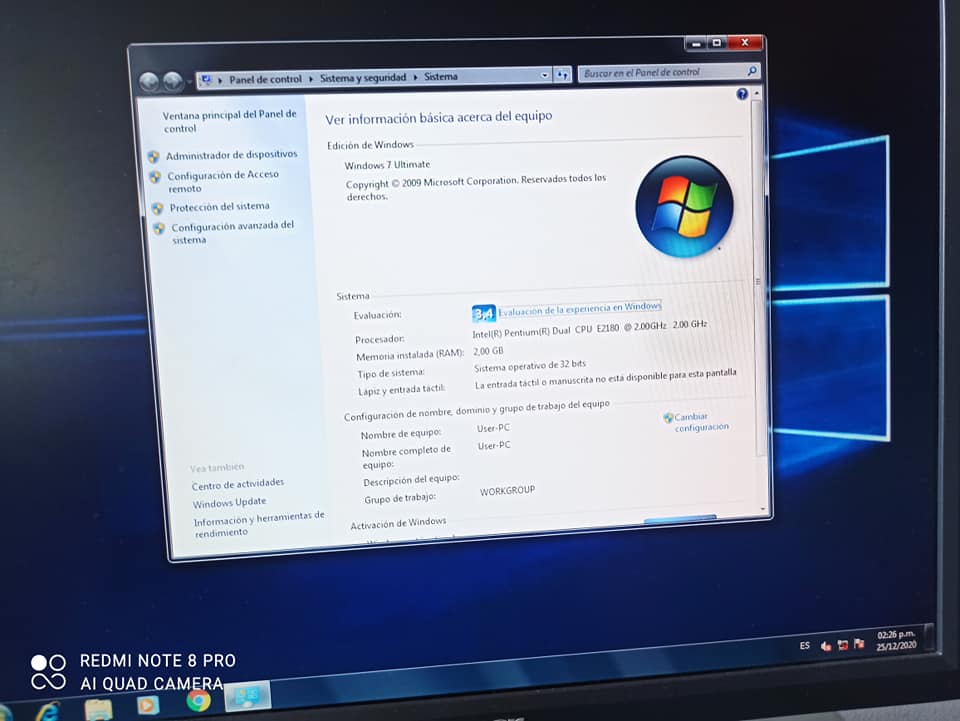
Task: Click the shield icon beside Configuración de Acceso remoto
Action: 155,177
